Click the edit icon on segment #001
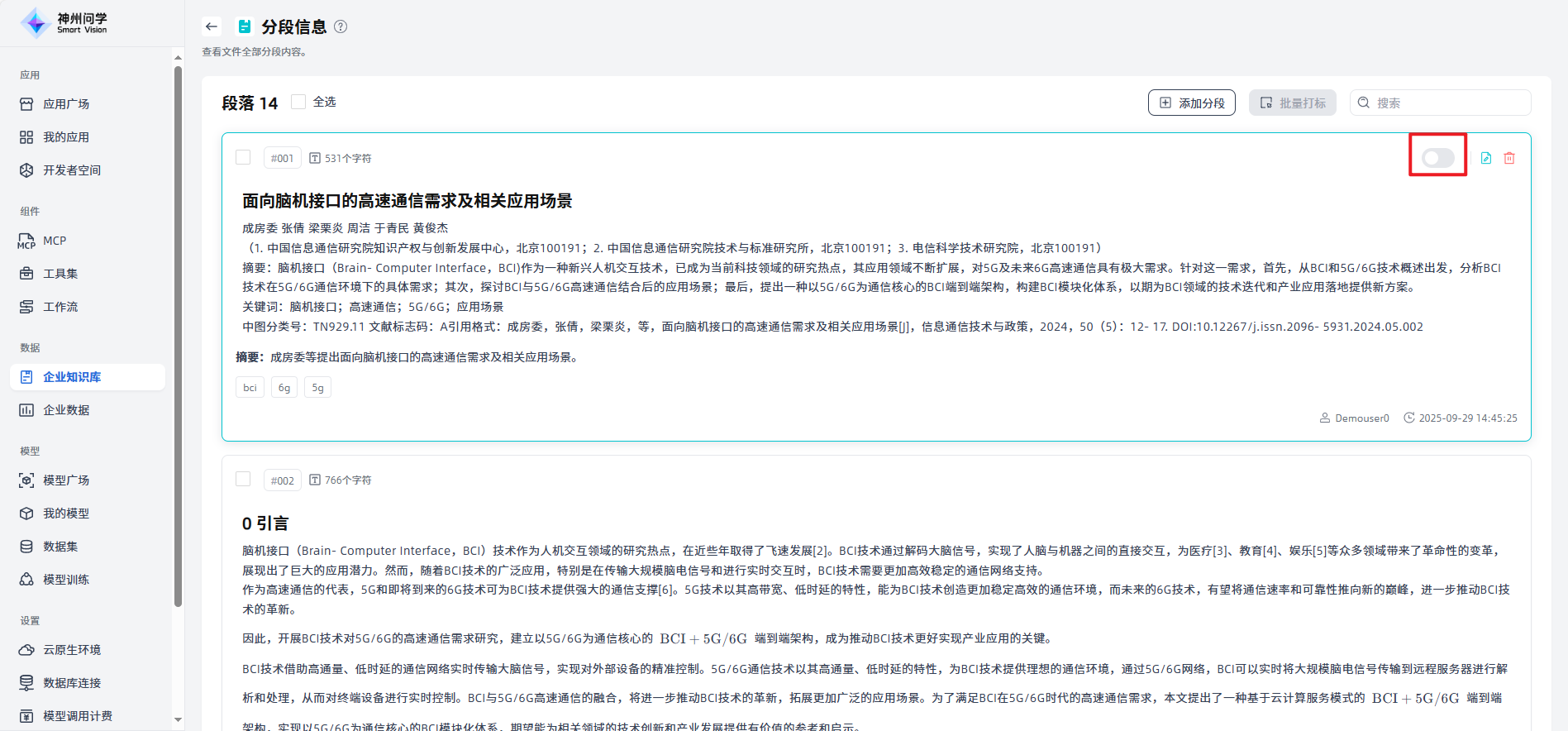The height and width of the screenshot is (731, 1568). 1485,158
